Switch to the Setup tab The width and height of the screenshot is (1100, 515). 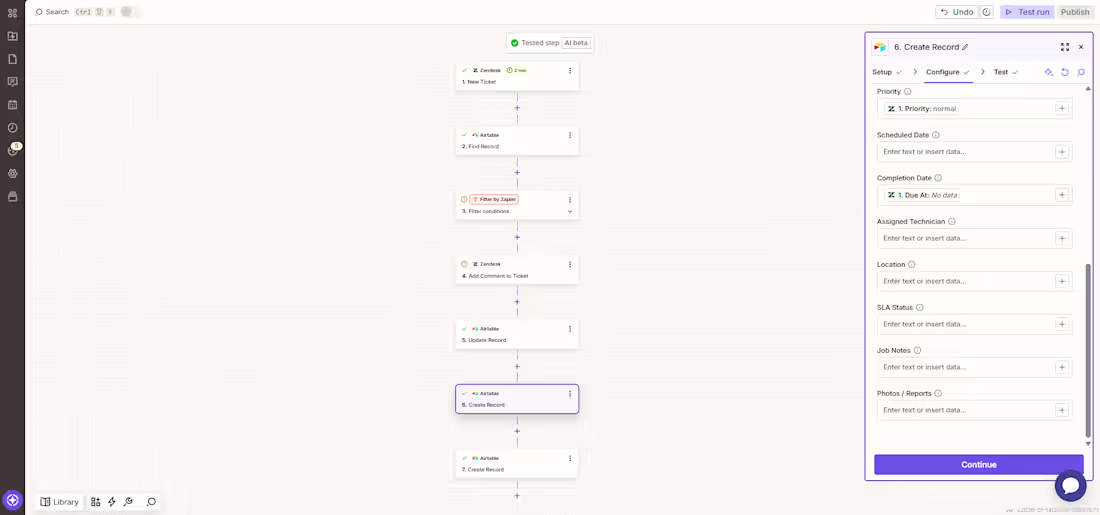(x=882, y=72)
